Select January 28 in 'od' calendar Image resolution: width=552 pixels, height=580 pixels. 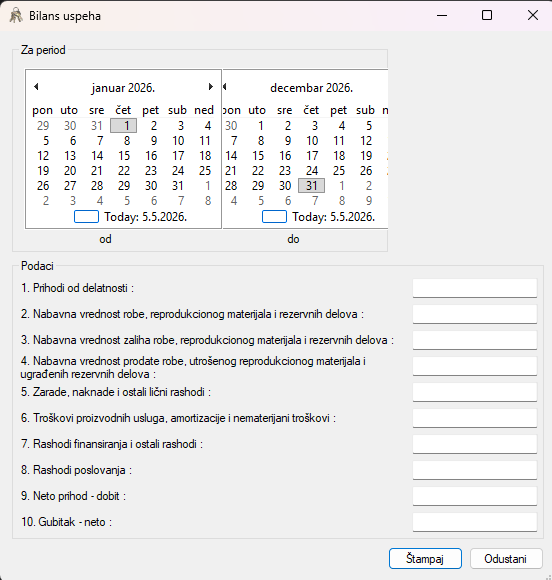tap(97, 186)
